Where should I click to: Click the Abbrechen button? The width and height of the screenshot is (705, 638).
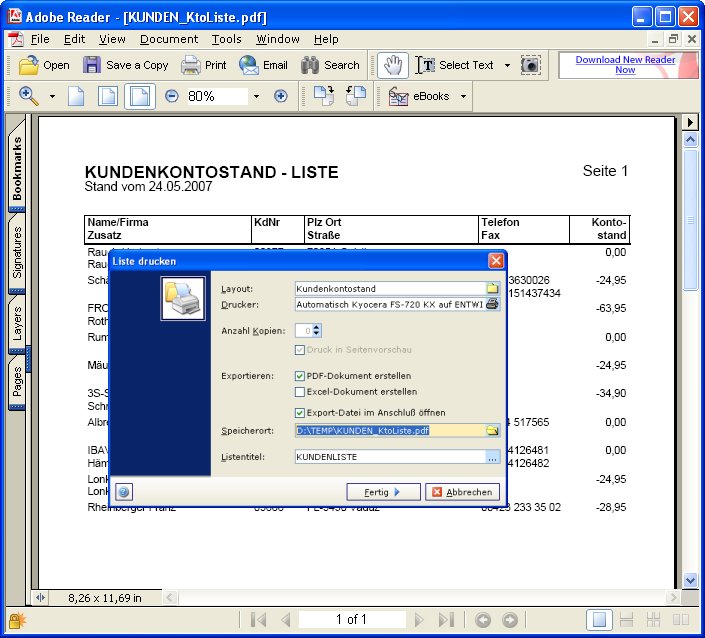462,492
